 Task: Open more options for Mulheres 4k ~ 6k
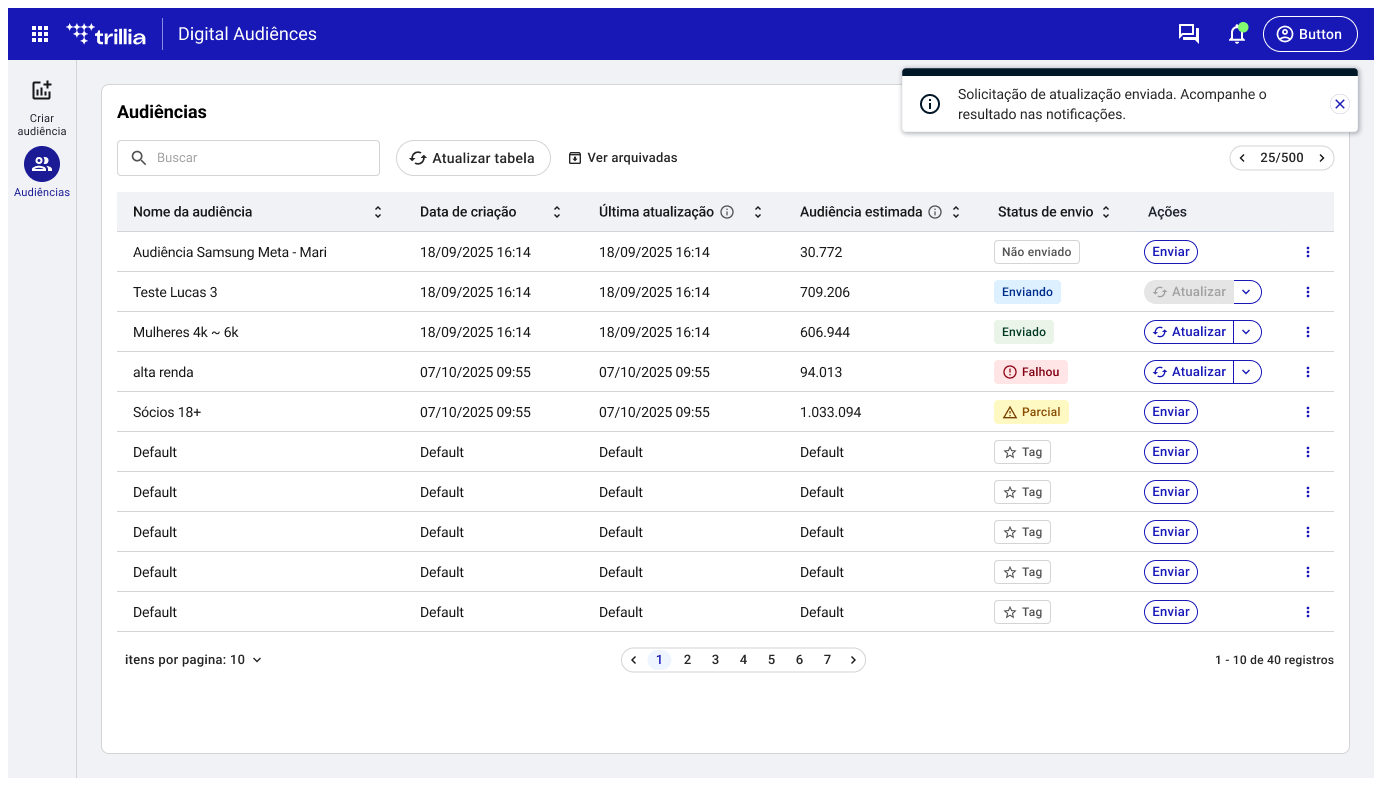(1308, 332)
